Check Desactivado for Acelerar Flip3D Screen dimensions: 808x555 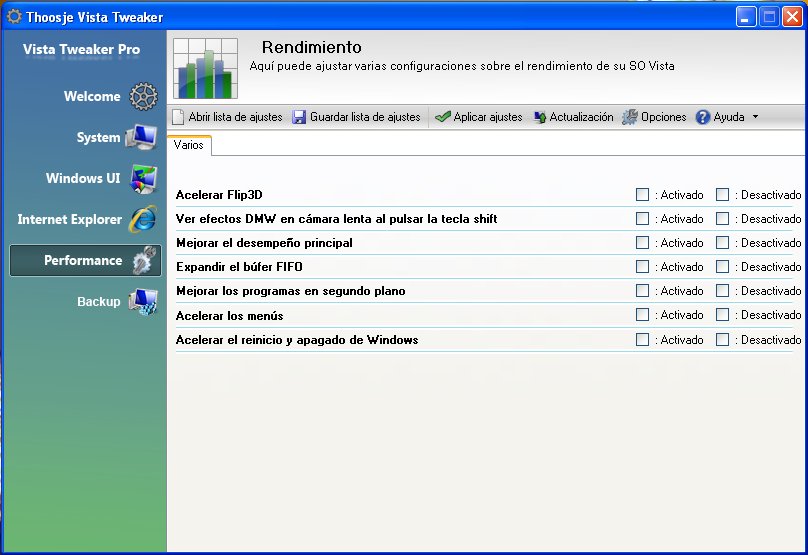pyautogui.click(x=722, y=194)
